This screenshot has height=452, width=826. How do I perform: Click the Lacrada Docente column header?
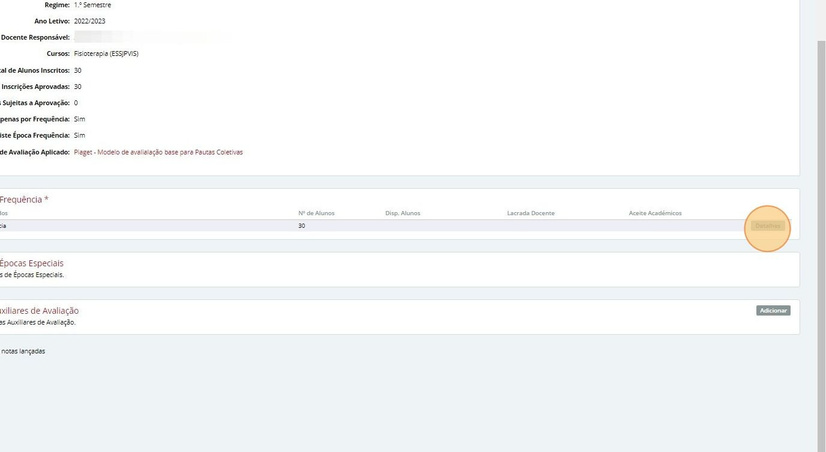pos(530,213)
